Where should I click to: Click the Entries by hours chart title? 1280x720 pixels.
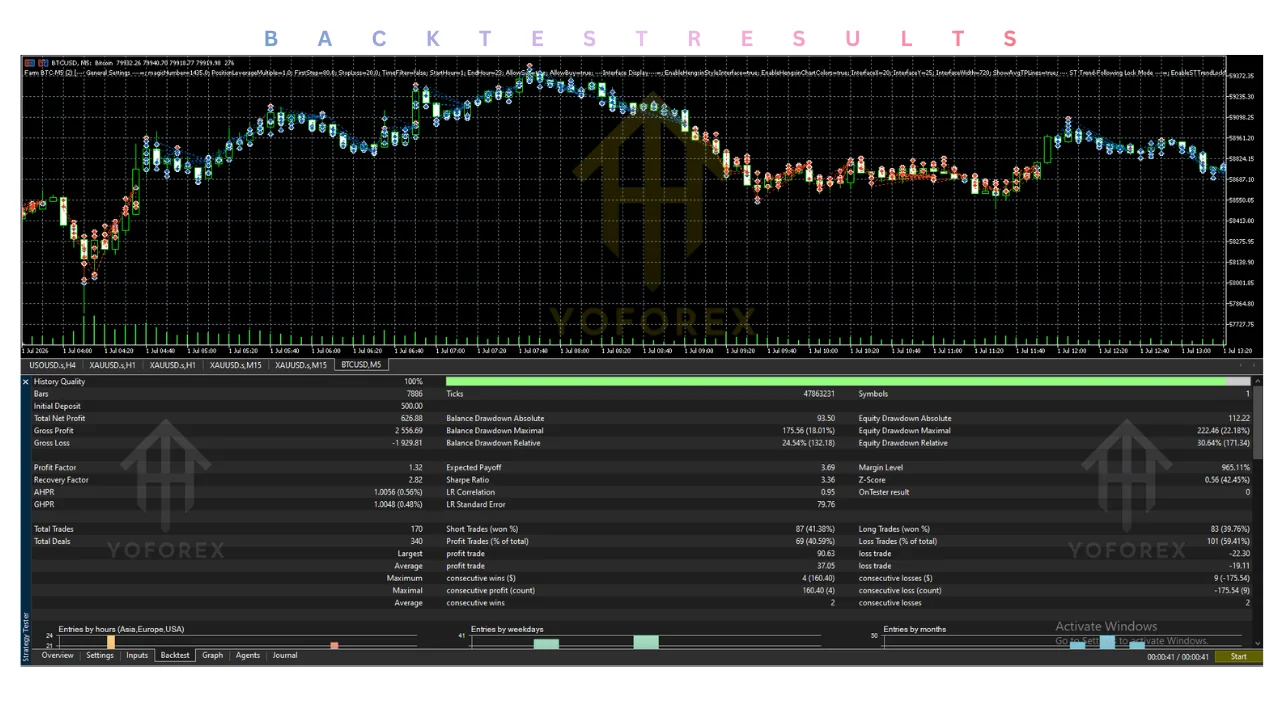[x=121, y=629]
